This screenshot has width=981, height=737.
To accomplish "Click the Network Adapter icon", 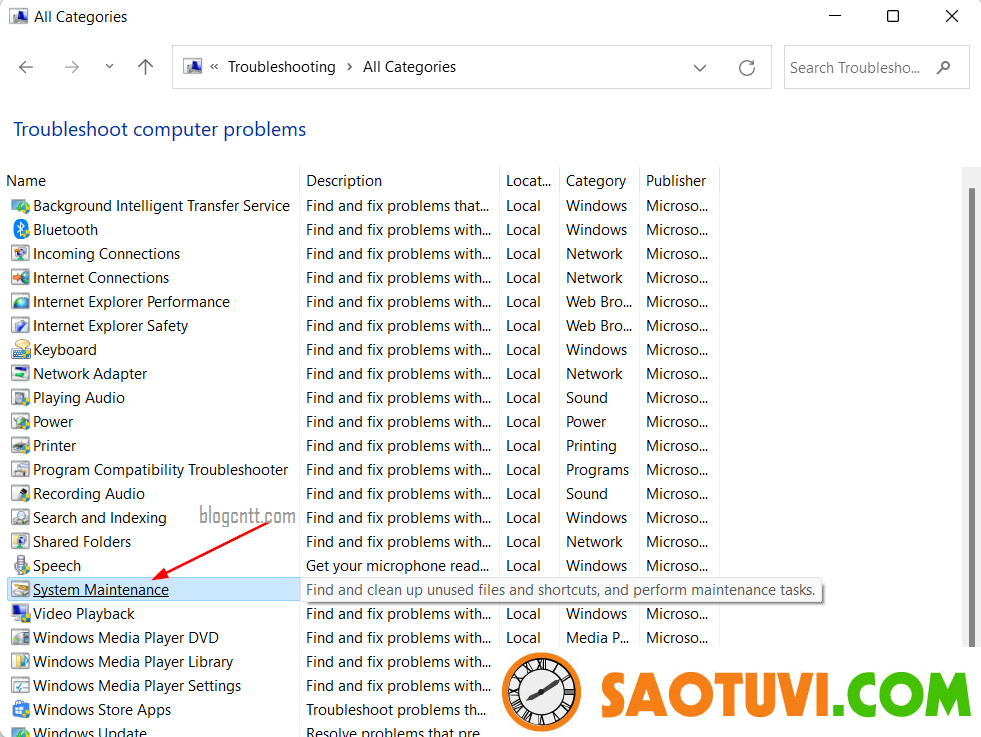I will tap(21, 374).
